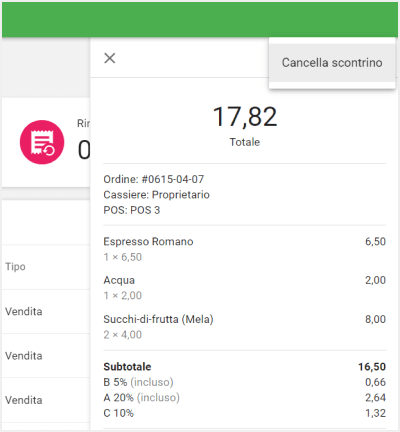
Task: Click the POS: POS 3 text
Action: tap(132, 210)
